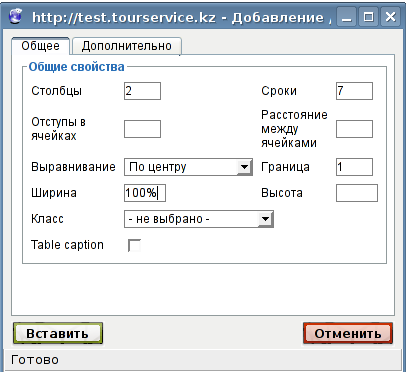Close the dialog with the X button
This screenshot has width=406, height=372.
point(390,17)
